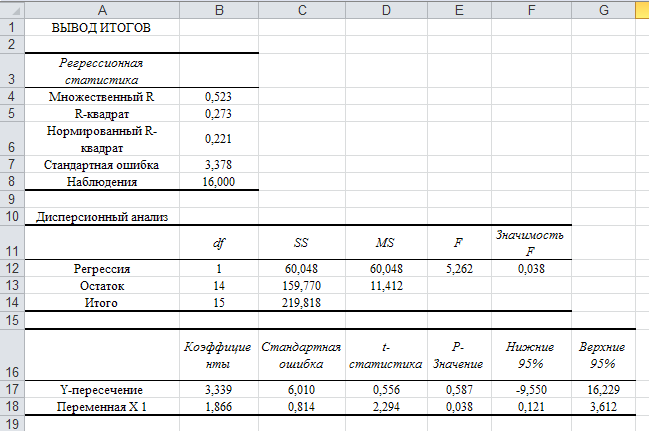Screen dimensions: 649x431
Task: Click the Значимость F value 0,038 in row 12
Action: (x=531, y=269)
